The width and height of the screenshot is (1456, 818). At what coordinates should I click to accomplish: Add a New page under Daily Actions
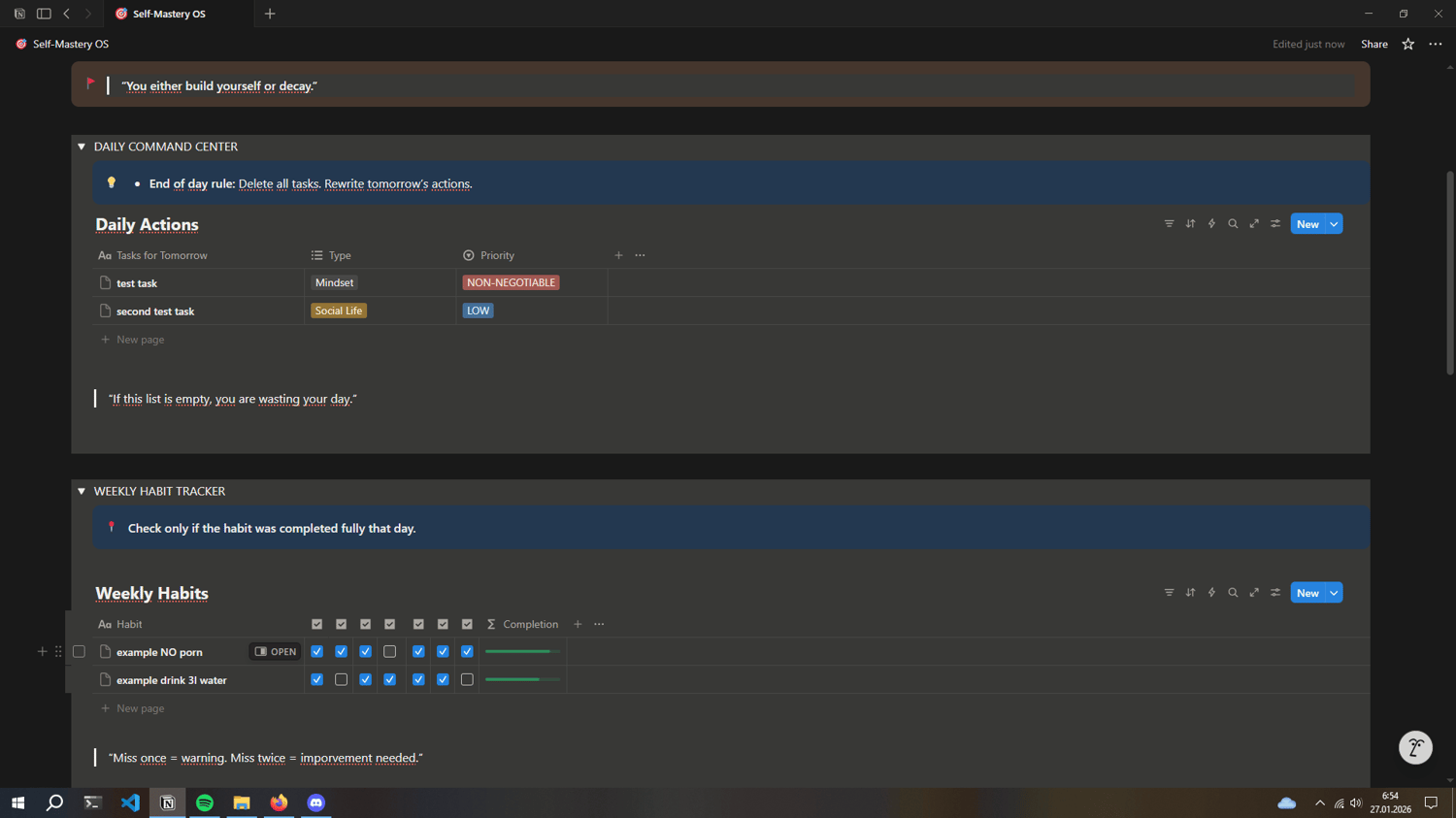click(133, 340)
